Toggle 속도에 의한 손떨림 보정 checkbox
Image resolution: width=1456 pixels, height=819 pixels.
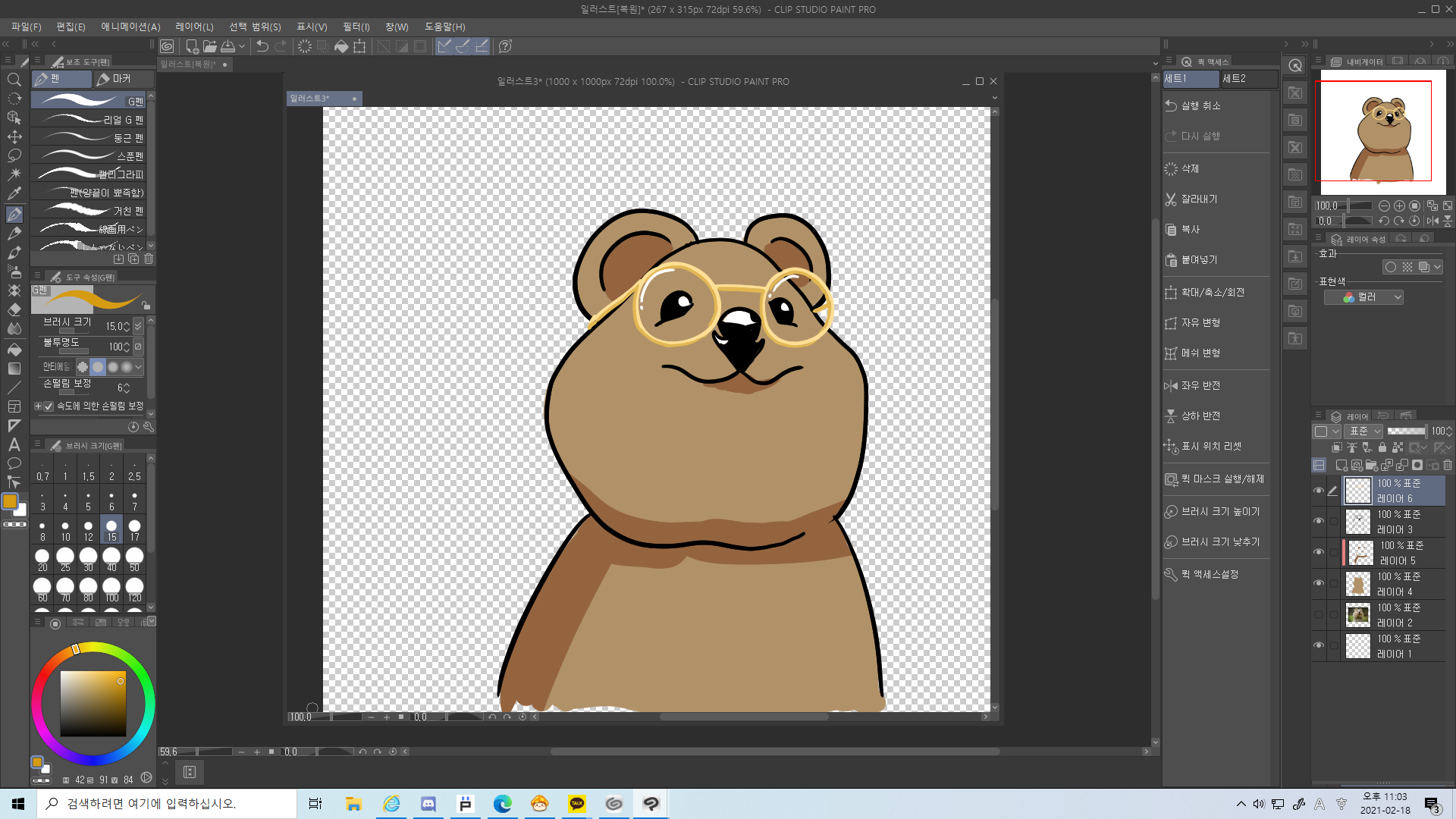(x=49, y=406)
